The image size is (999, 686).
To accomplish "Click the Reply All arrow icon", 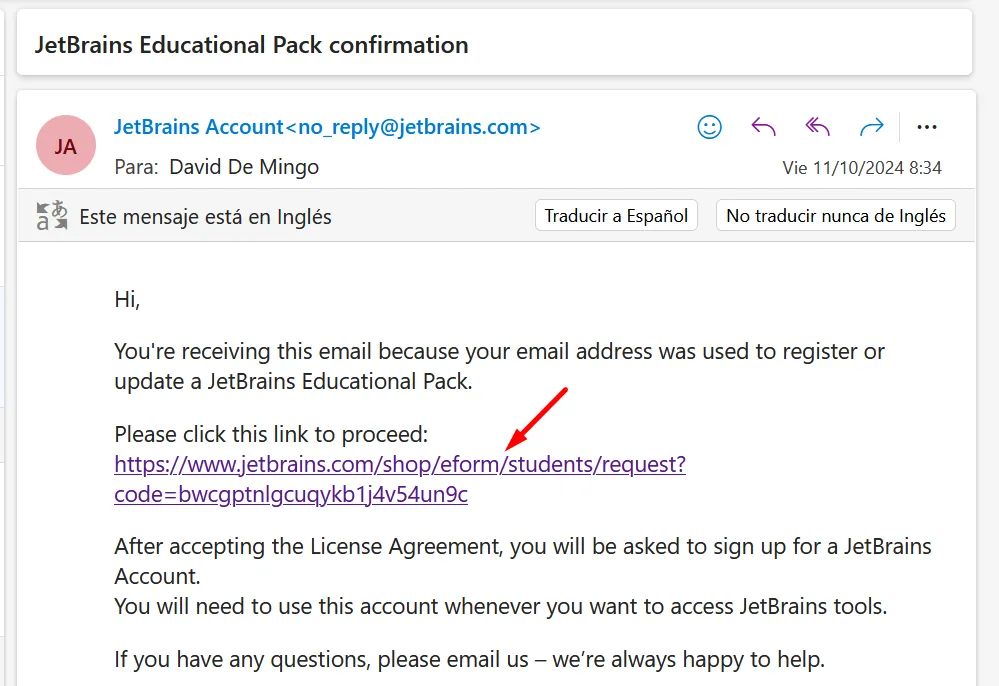I will point(818,127).
